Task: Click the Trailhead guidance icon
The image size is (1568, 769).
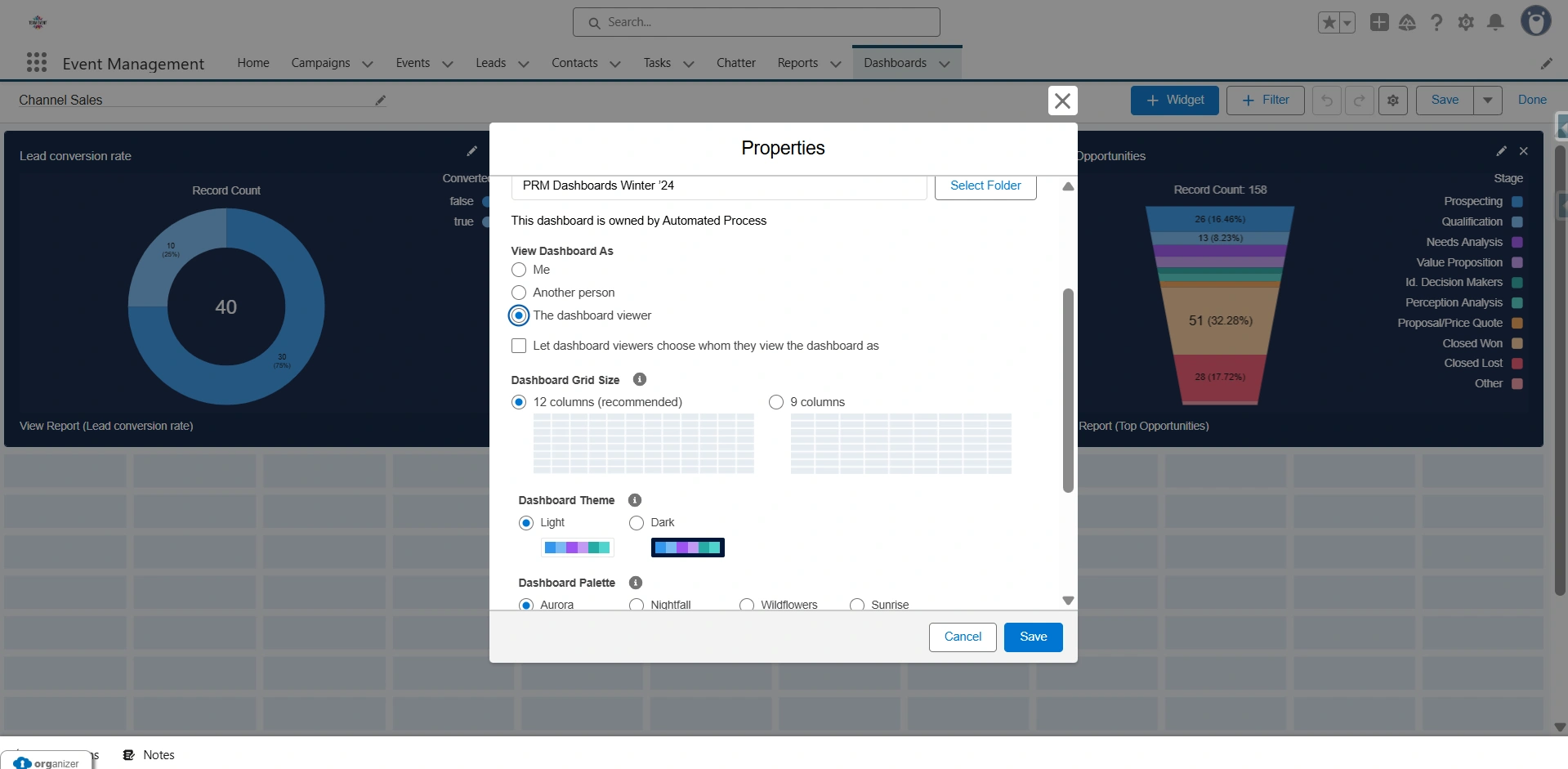Action: [1408, 22]
